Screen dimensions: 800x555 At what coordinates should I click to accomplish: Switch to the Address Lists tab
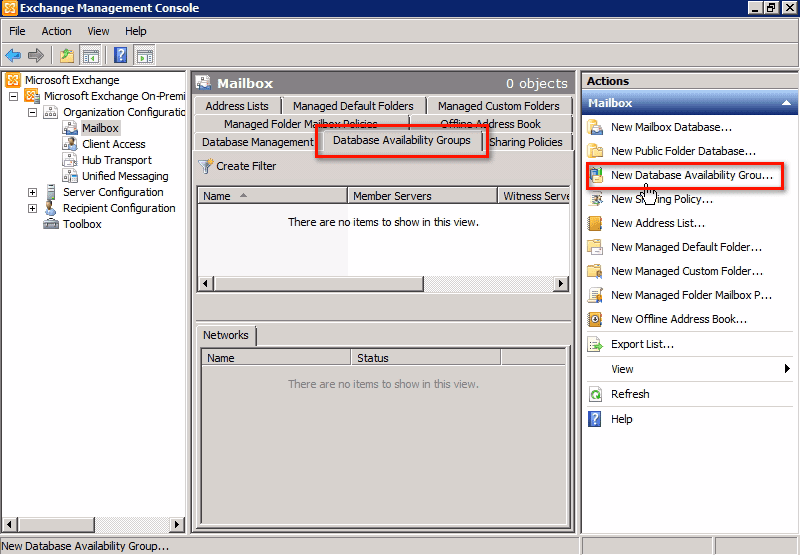pos(237,106)
